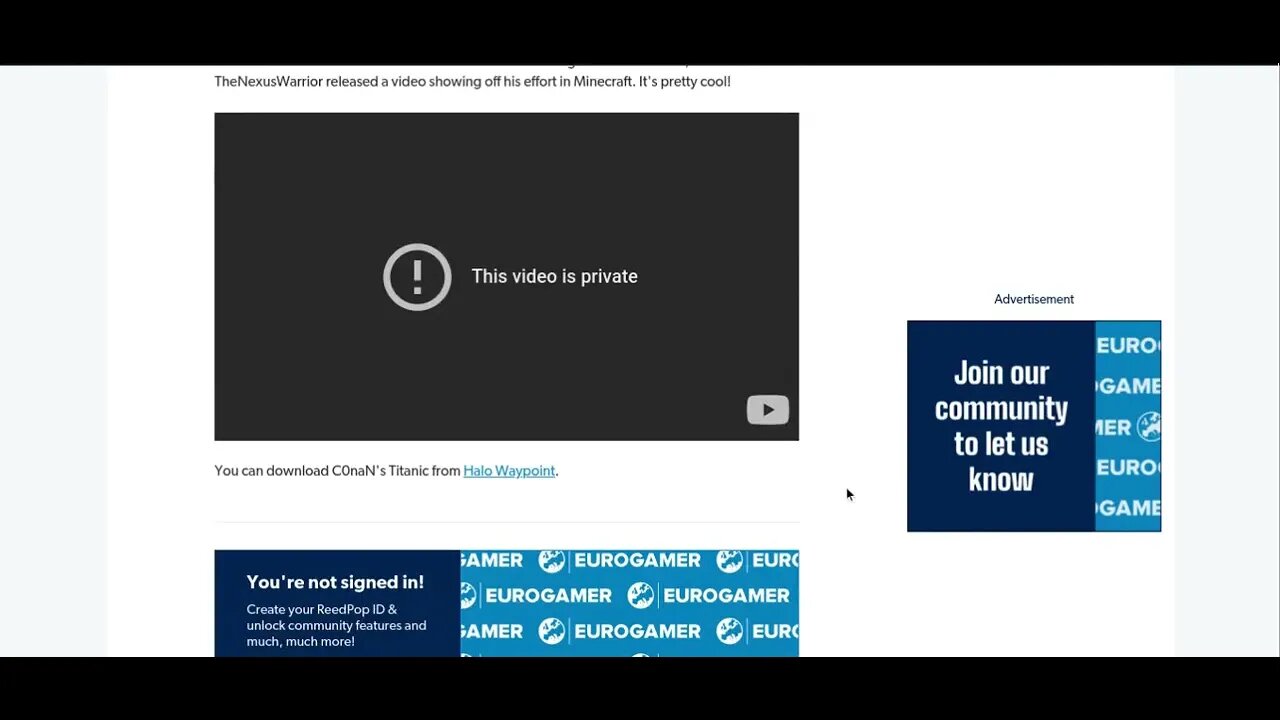Click the 'Join our community' advertisement banner
This screenshot has width=1280, height=720.
click(1034, 426)
